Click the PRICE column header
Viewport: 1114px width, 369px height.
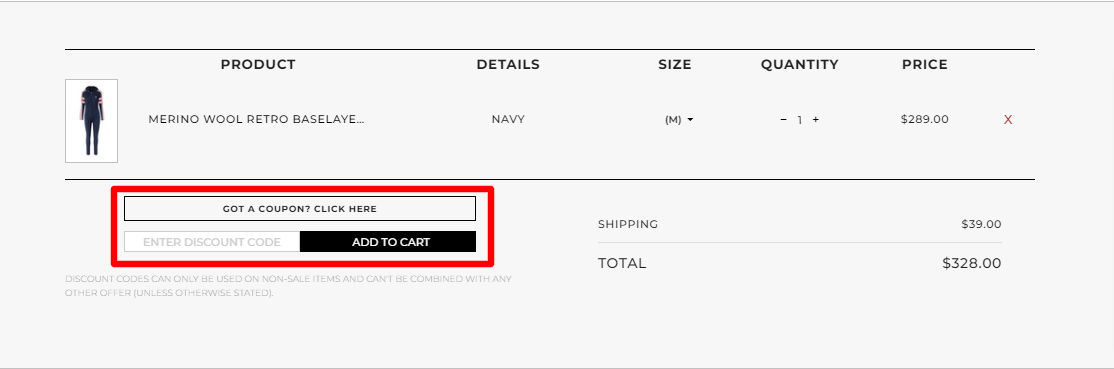[925, 65]
